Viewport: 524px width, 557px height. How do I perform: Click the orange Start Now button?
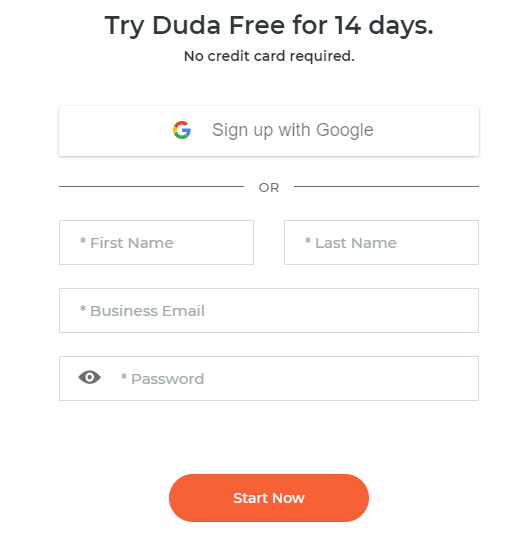point(269,498)
